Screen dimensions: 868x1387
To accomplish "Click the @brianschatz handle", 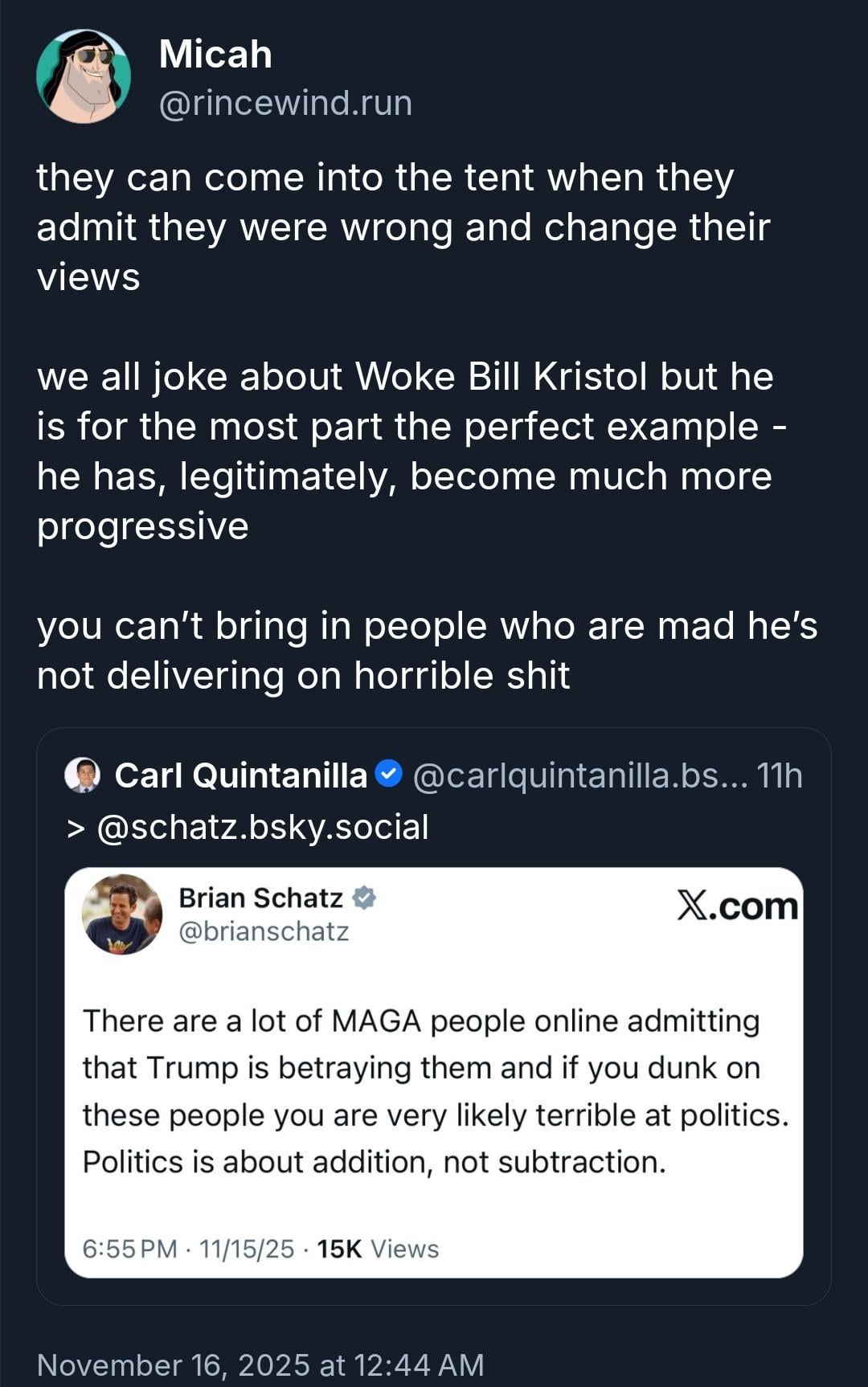I will pos(264,931).
